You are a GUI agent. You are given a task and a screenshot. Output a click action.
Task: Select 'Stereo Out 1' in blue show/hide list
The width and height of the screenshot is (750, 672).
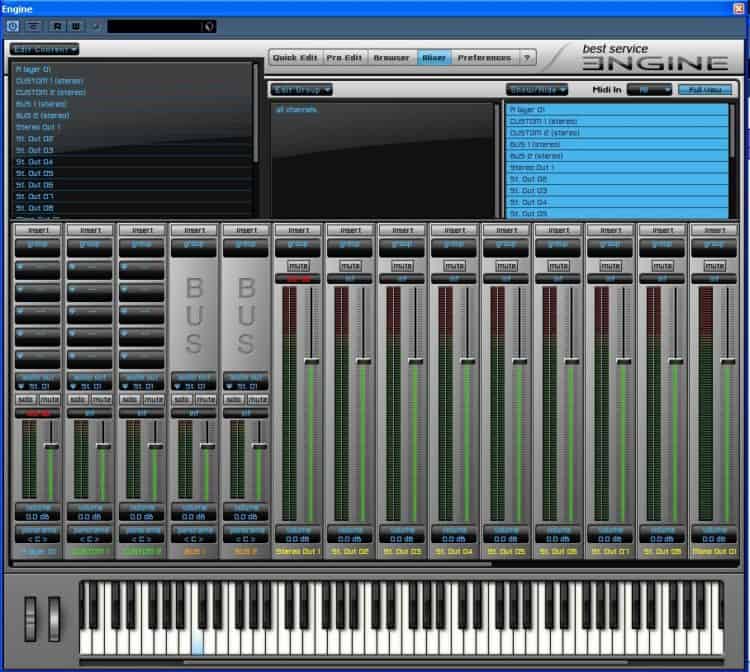pos(617,167)
